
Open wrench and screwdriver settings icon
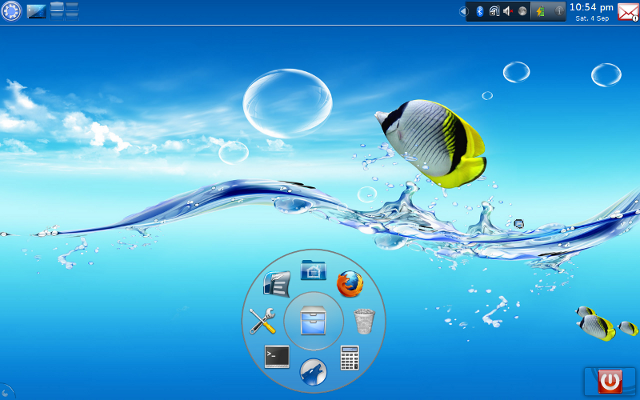(x=262, y=321)
